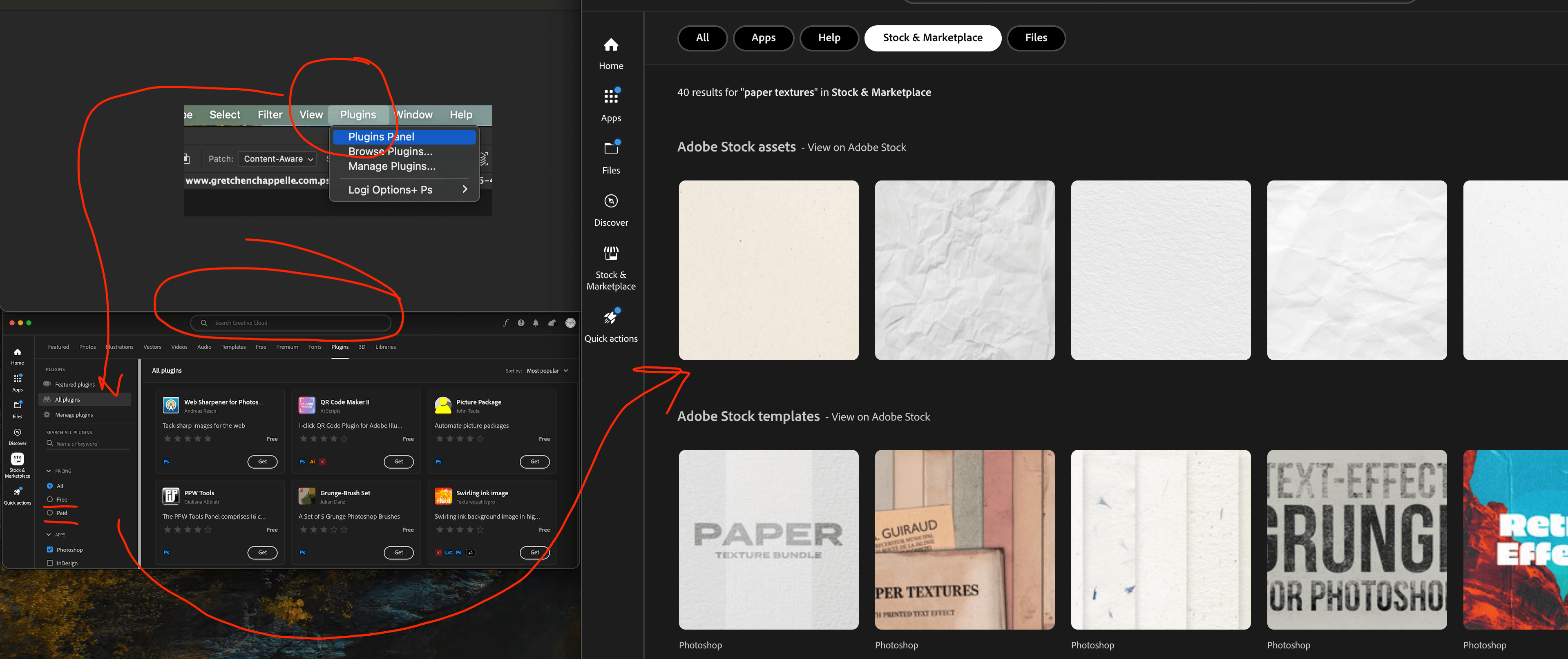
Task: Open the Plugins menu in Photoshop menu bar
Action: [358, 114]
